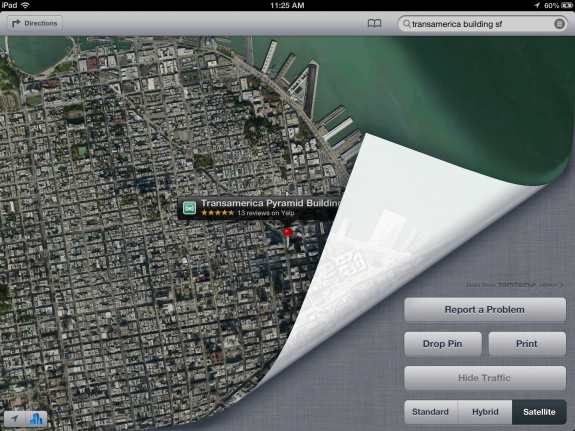Tap Report a Problem button

click(x=485, y=310)
